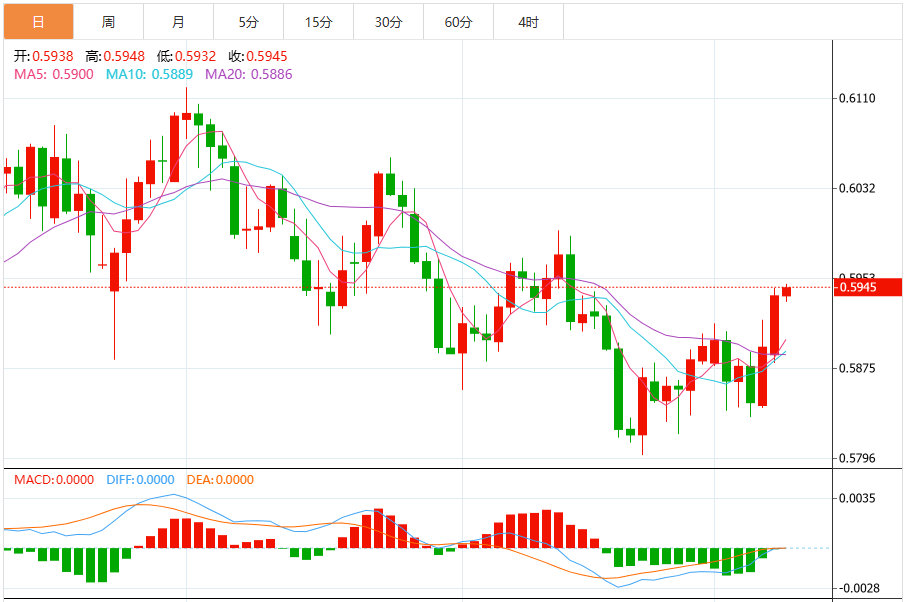Click the 高:0.5948 high price value
The width and height of the screenshot is (911, 602).
pyautogui.click(x=115, y=56)
